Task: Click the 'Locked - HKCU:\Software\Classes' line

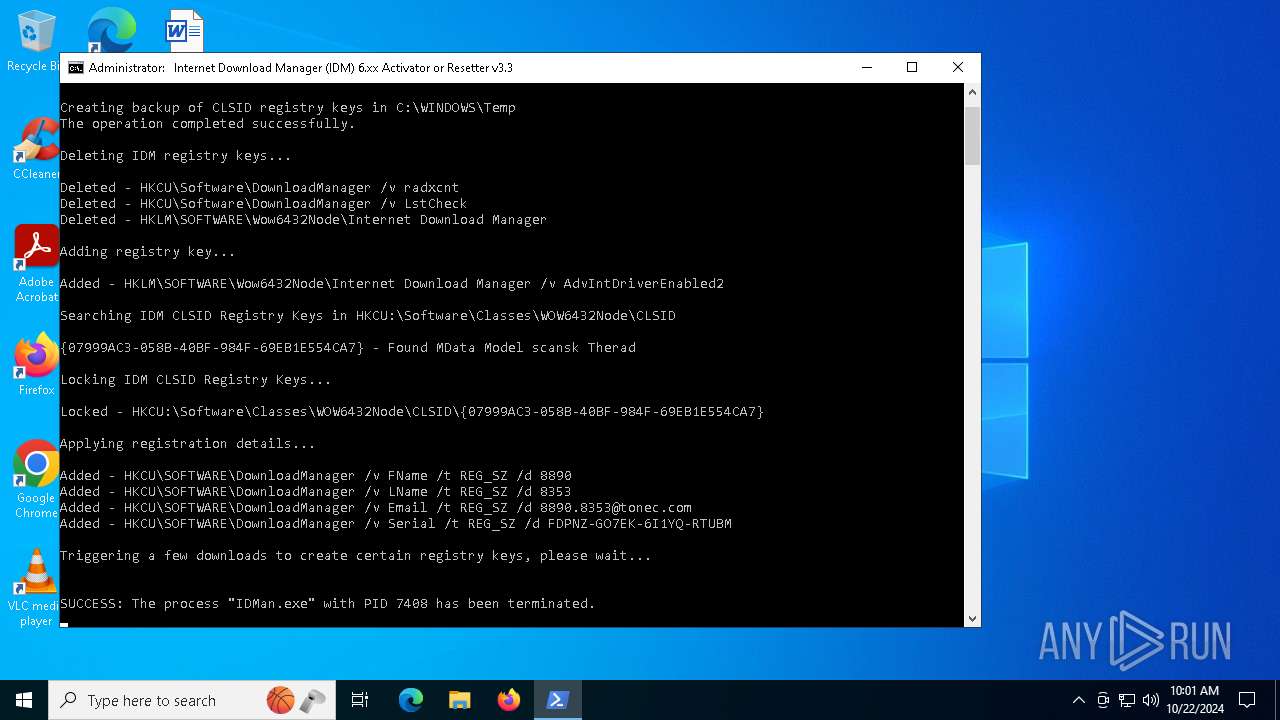Action: (x=411, y=411)
